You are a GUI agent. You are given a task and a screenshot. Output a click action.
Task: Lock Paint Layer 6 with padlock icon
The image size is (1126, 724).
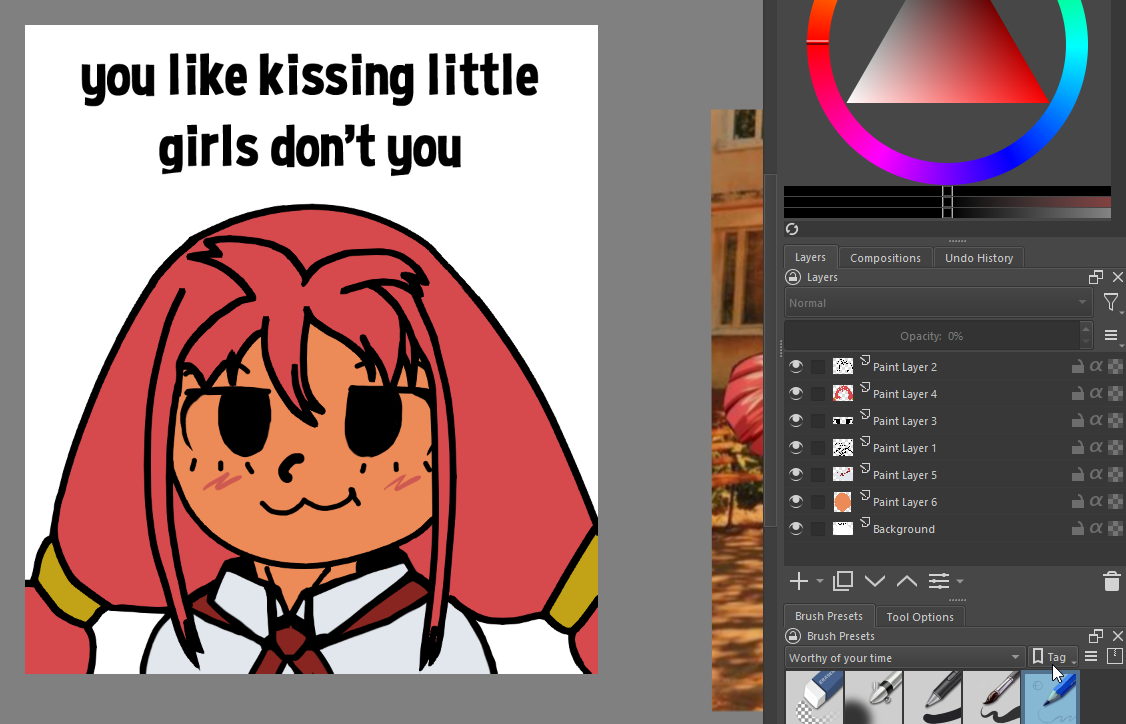1077,502
